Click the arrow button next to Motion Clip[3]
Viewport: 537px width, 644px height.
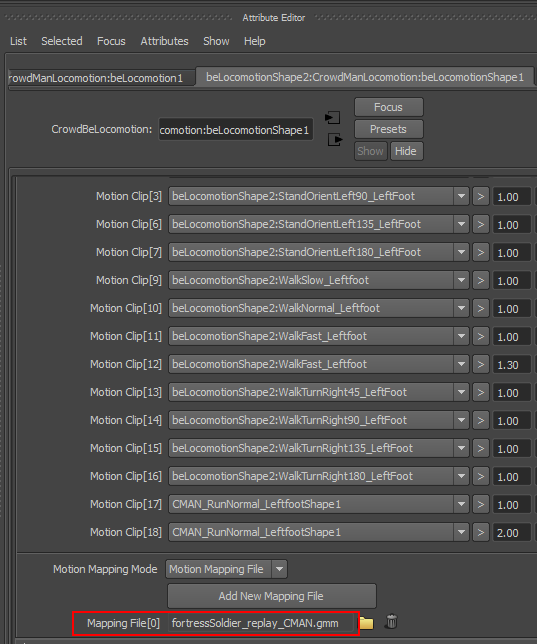[x=480, y=197]
